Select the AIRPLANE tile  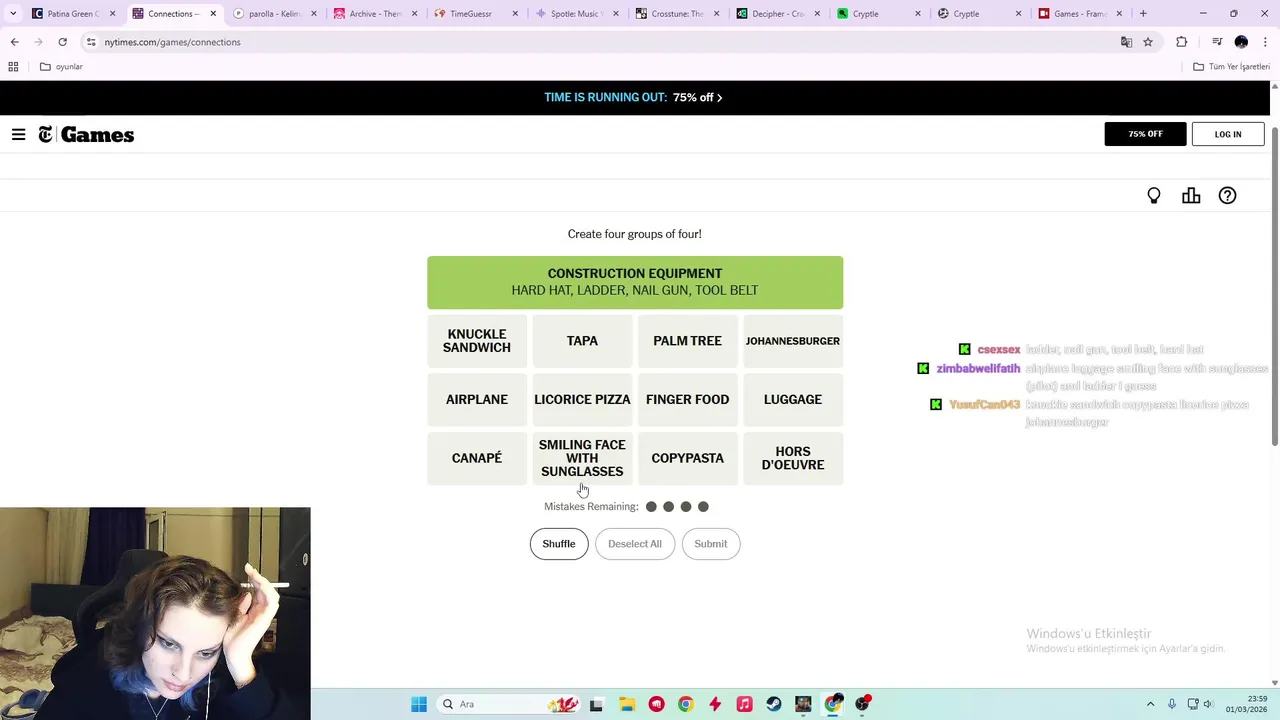pyautogui.click(x=477, y=399)
